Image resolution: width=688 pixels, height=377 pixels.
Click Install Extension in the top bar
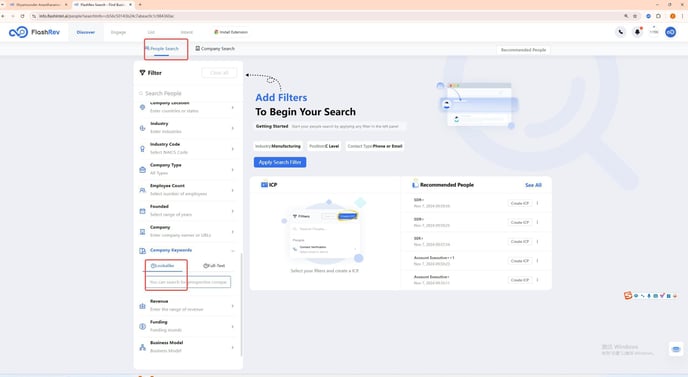click(231, 32)
